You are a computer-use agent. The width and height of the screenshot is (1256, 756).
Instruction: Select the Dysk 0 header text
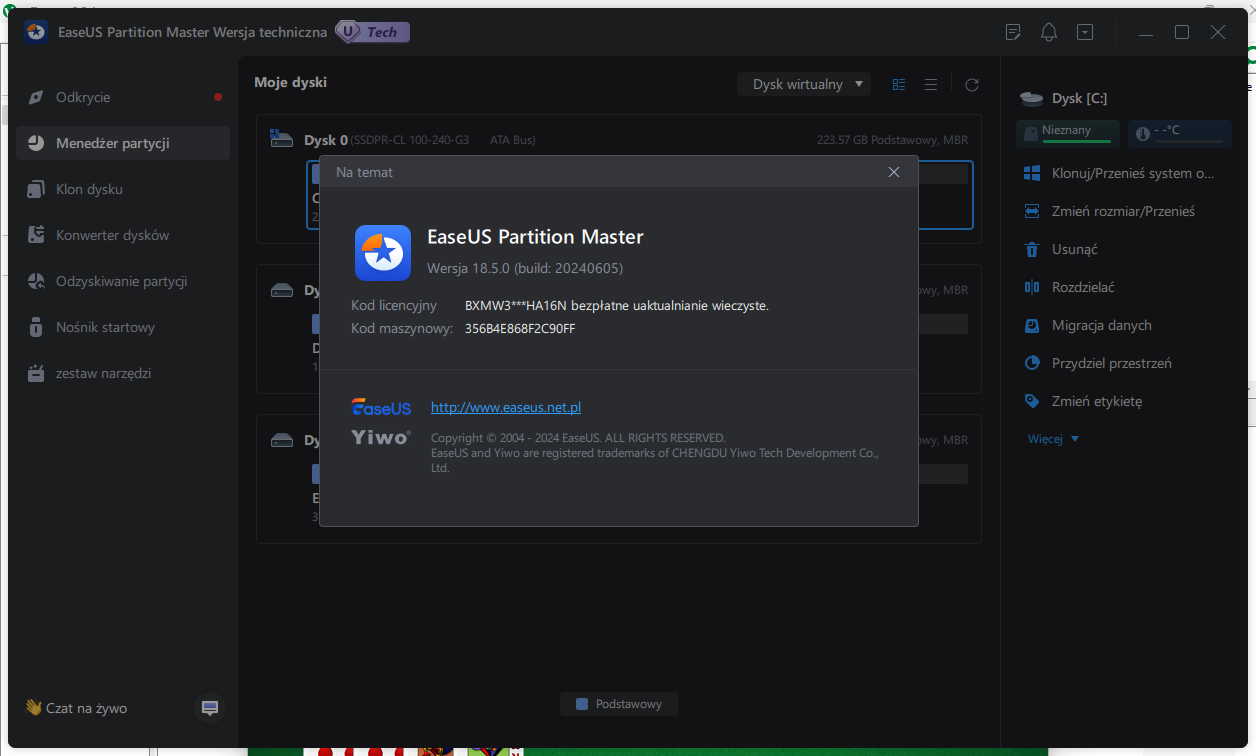(326, 140)
